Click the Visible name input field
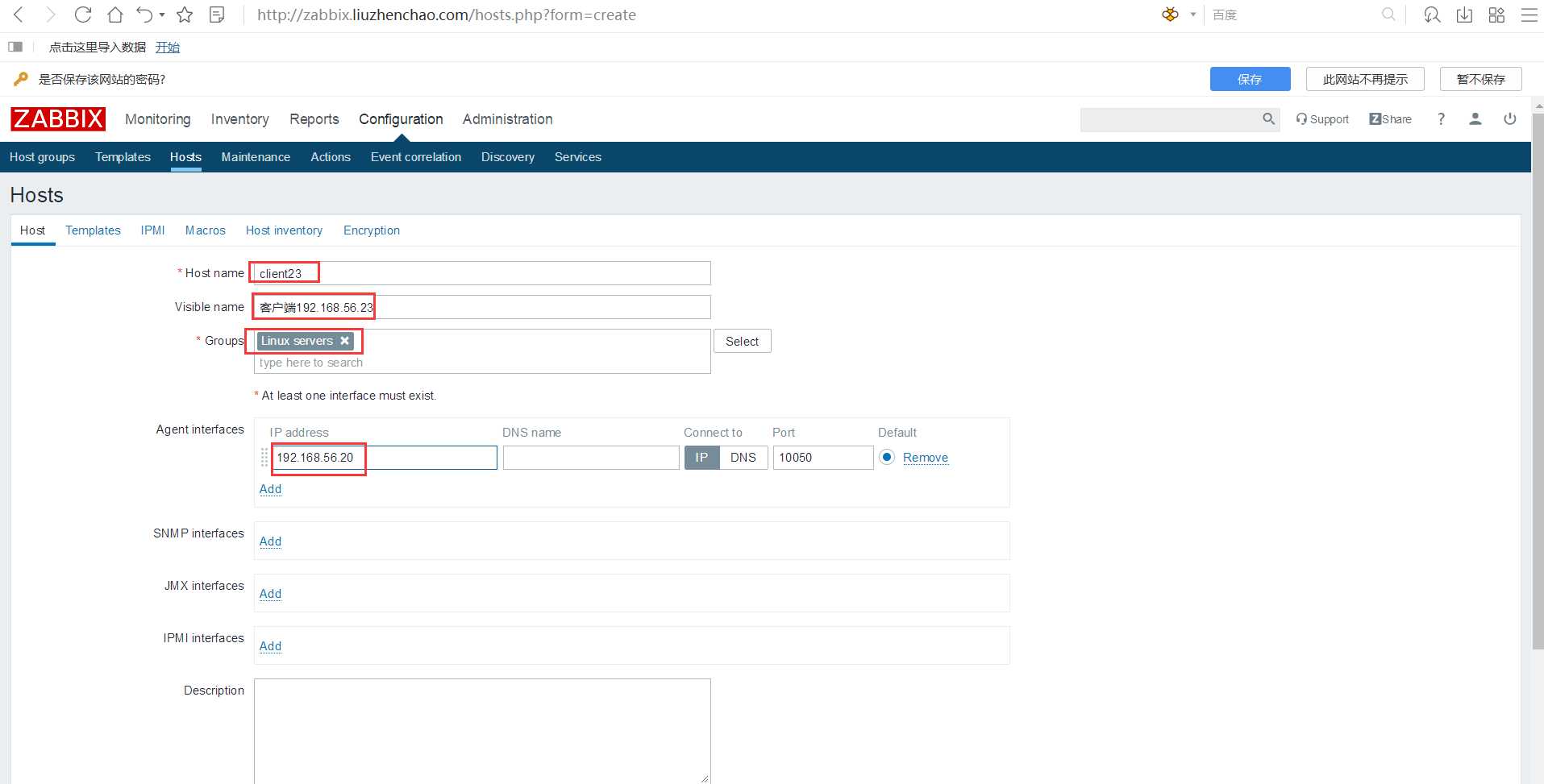This screenshot has width=1544, height=784. (482, 307)
